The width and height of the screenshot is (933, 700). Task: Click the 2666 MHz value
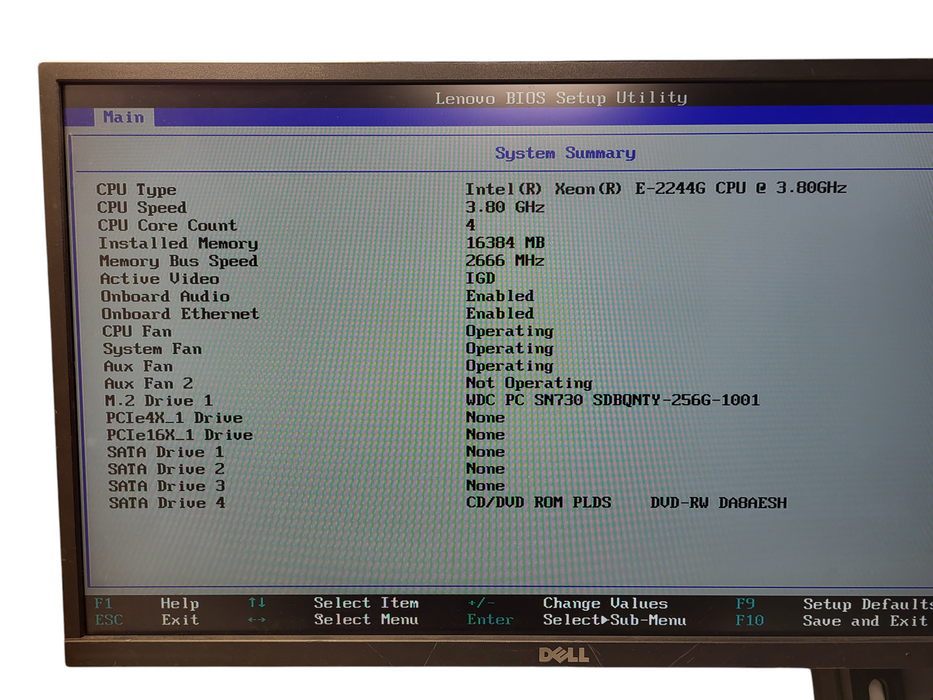tap(505, 260)
